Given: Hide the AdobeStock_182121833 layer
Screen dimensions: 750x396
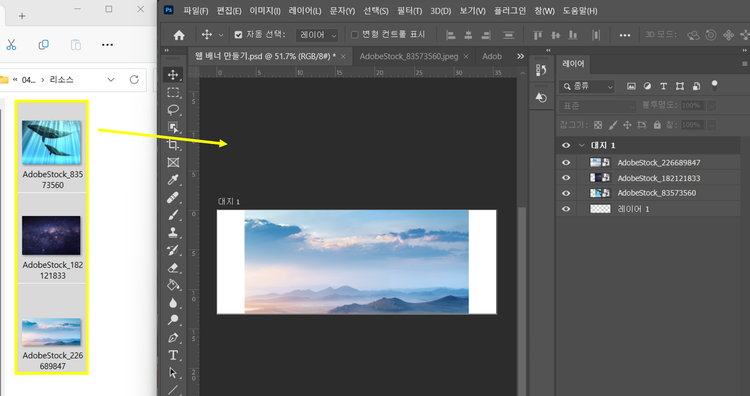Looking at the screenshot, I should point(566,178).
